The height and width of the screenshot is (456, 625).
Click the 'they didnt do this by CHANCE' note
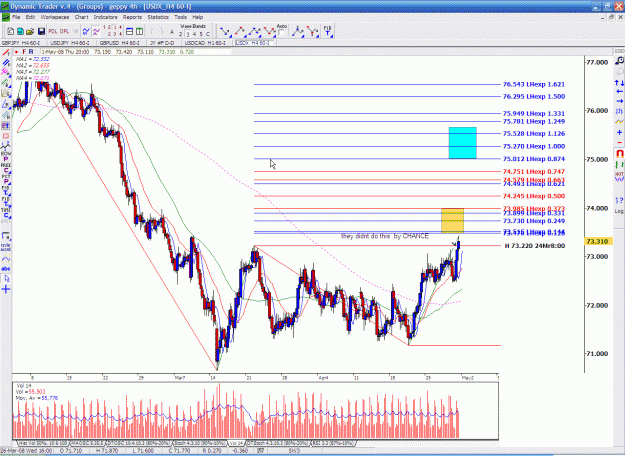pyautogui.click(x=385, y=236)
